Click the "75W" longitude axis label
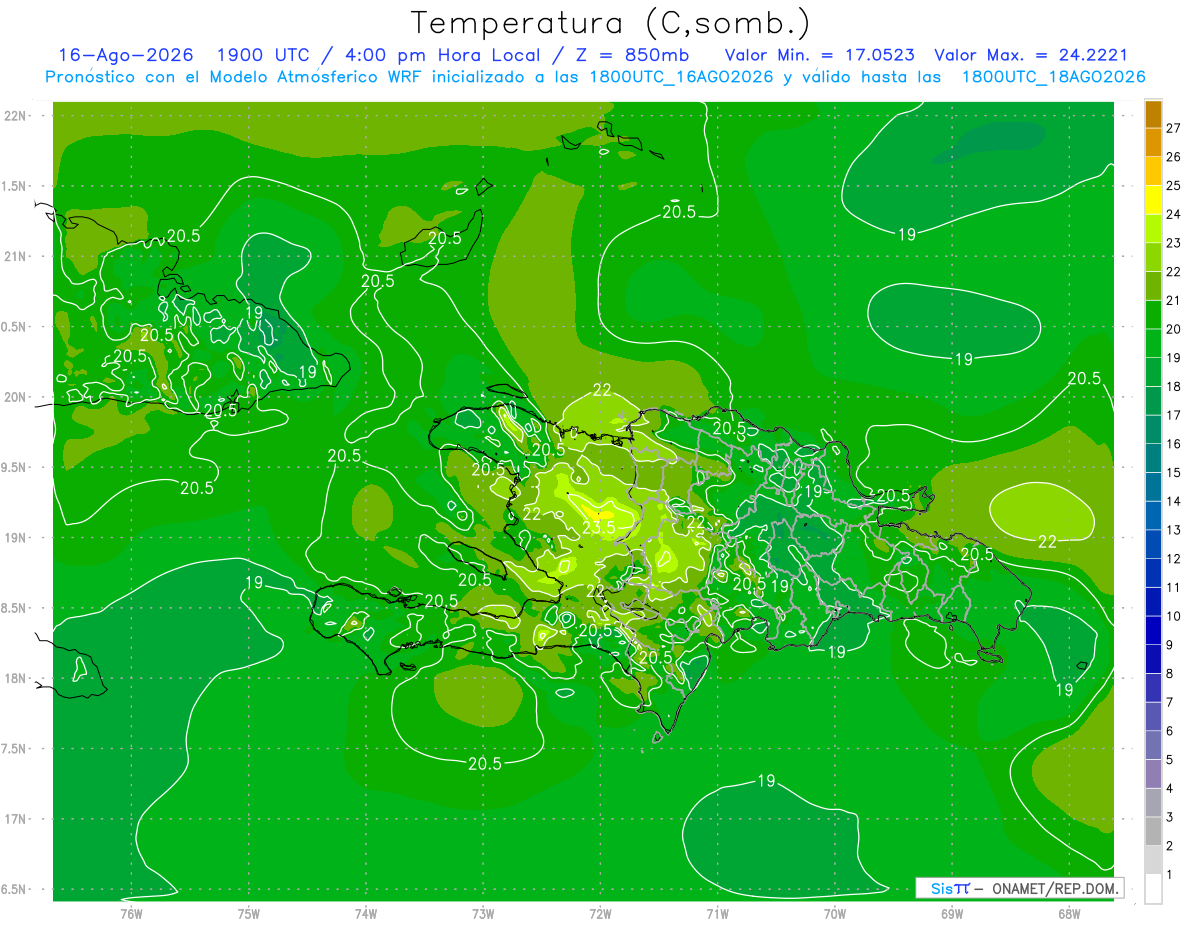 tap(249, 913)
